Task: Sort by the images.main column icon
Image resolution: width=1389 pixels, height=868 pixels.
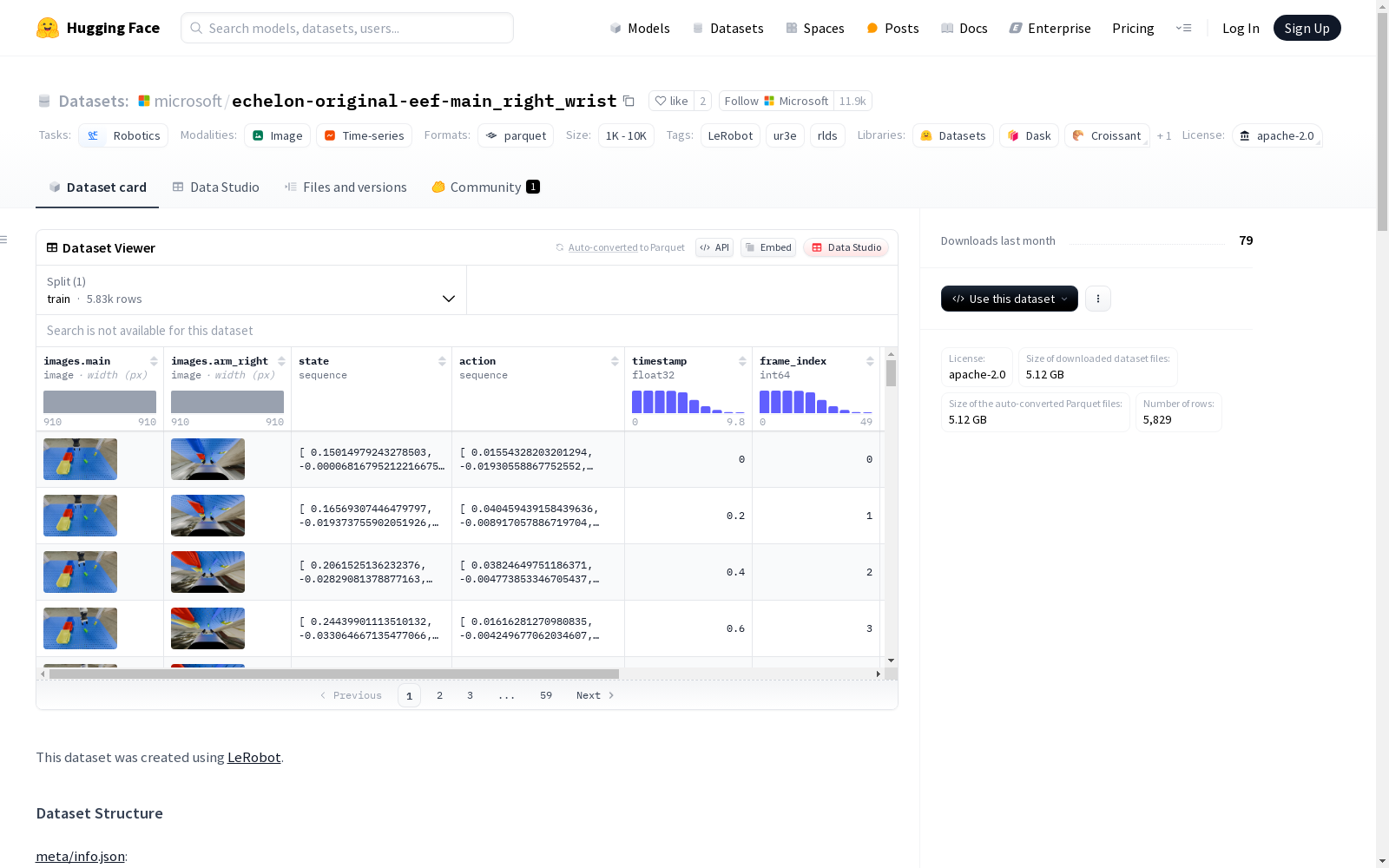Action: [x=154, y=361]
